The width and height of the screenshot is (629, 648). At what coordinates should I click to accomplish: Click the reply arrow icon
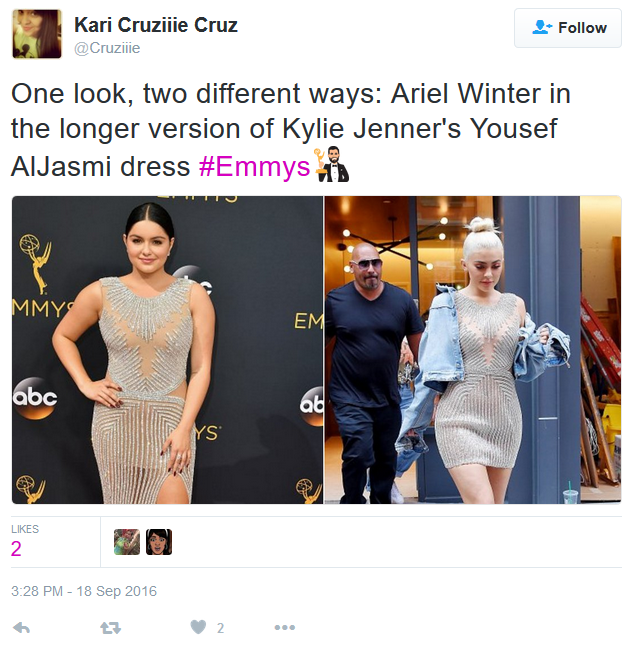pos(21,628)
